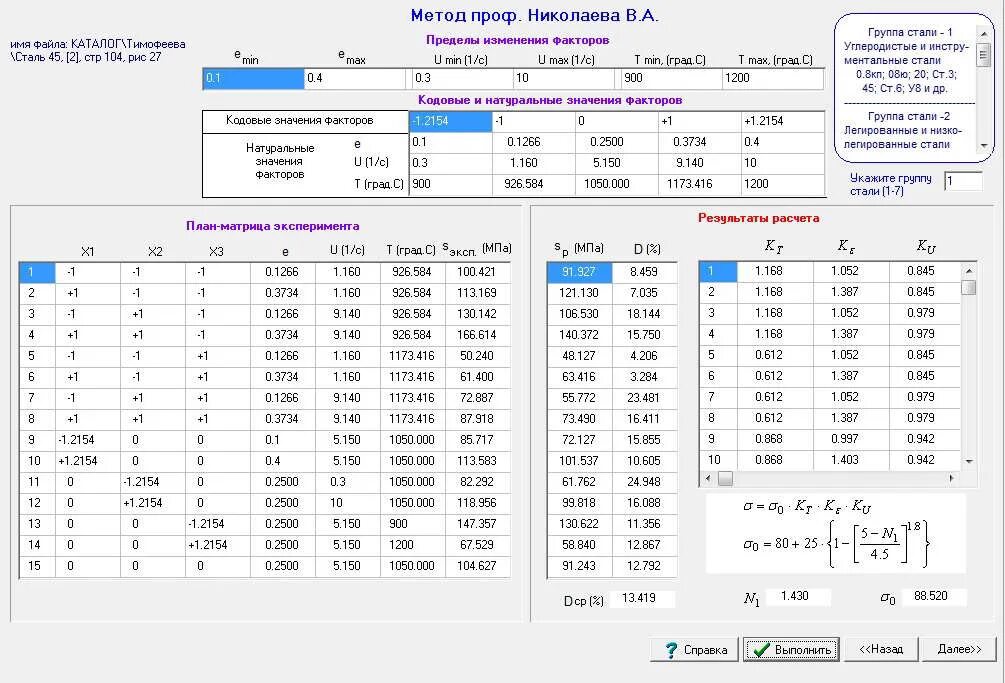Click D value 24.948 in results

(644, 482)
